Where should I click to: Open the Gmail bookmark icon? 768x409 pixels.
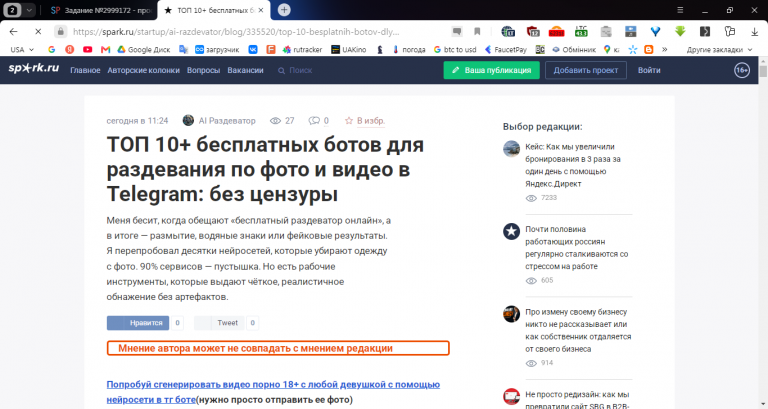(105, 49)
